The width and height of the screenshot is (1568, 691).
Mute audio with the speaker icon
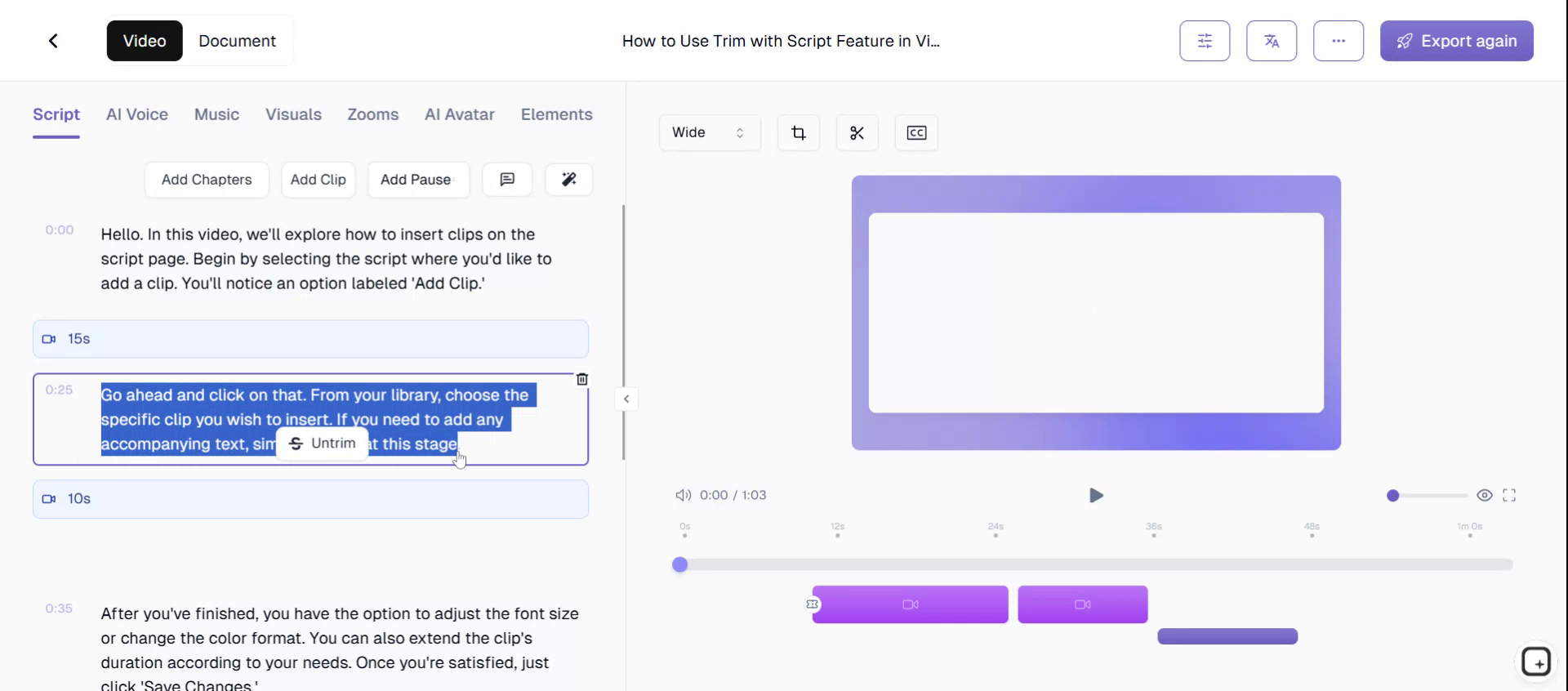coord(683,495)
